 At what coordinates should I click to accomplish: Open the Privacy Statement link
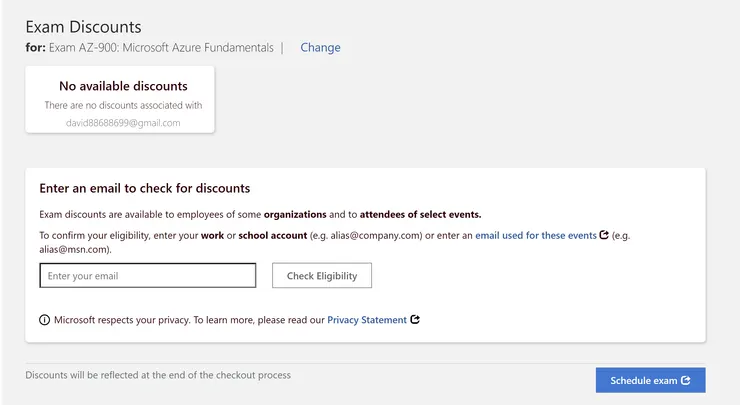367,320
